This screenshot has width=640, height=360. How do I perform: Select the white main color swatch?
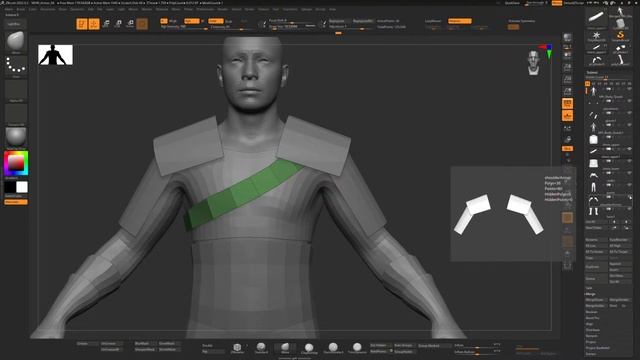click(x=22, y=187)
